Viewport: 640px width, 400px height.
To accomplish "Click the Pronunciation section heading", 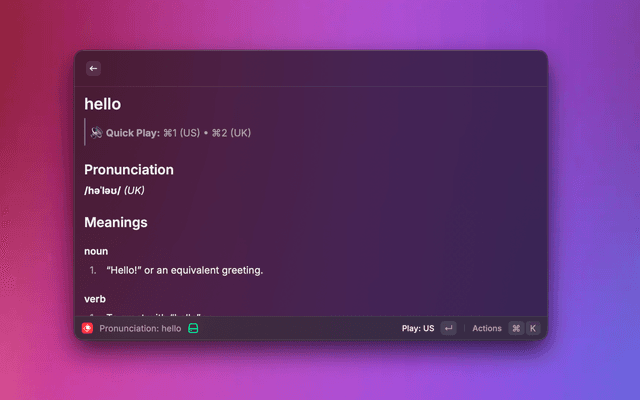I will click(x=129, y=170).
